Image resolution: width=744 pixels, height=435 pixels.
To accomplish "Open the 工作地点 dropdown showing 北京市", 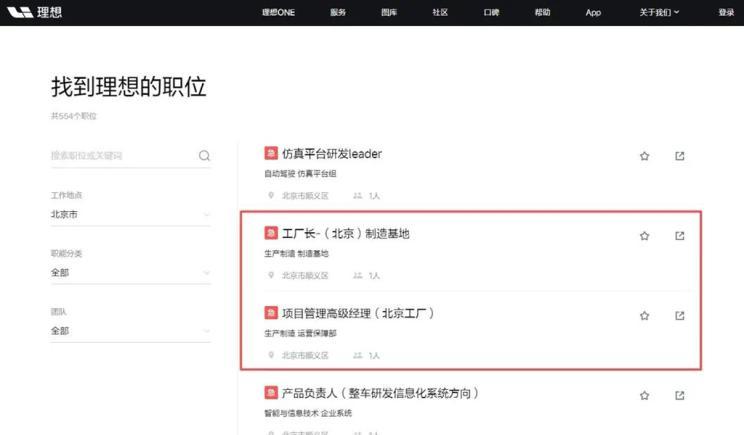I will pyautogui.click(x=130, y=214).
